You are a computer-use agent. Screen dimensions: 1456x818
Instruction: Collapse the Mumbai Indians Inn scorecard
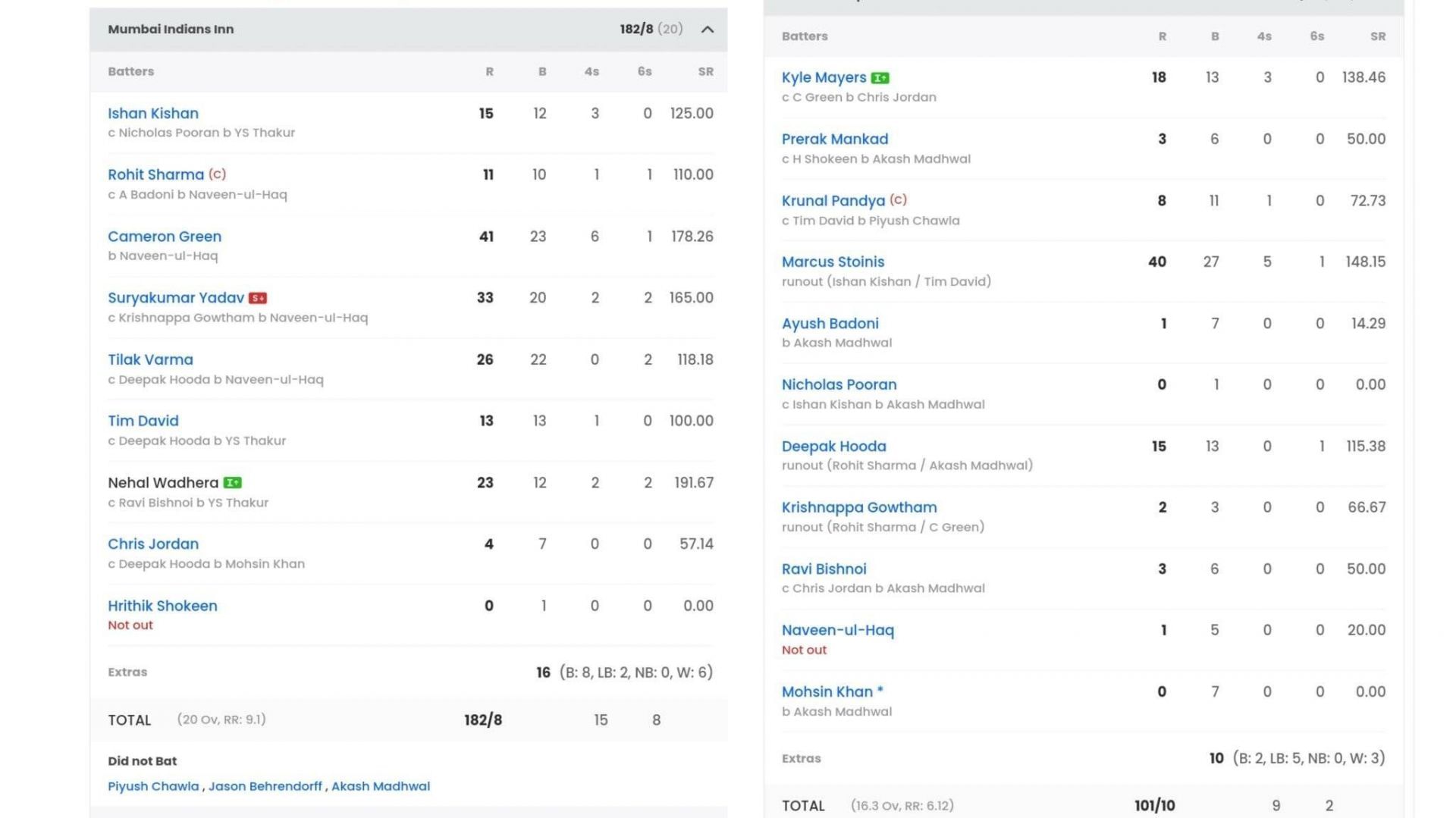pyautogui.click(x=707, y=30)
